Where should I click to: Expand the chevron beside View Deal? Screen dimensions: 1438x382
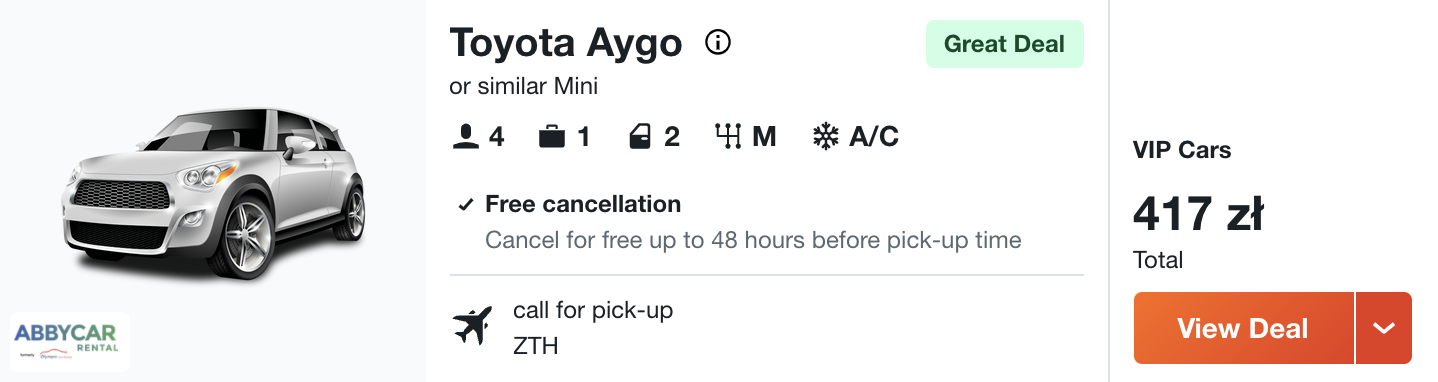pos(1384,328)
